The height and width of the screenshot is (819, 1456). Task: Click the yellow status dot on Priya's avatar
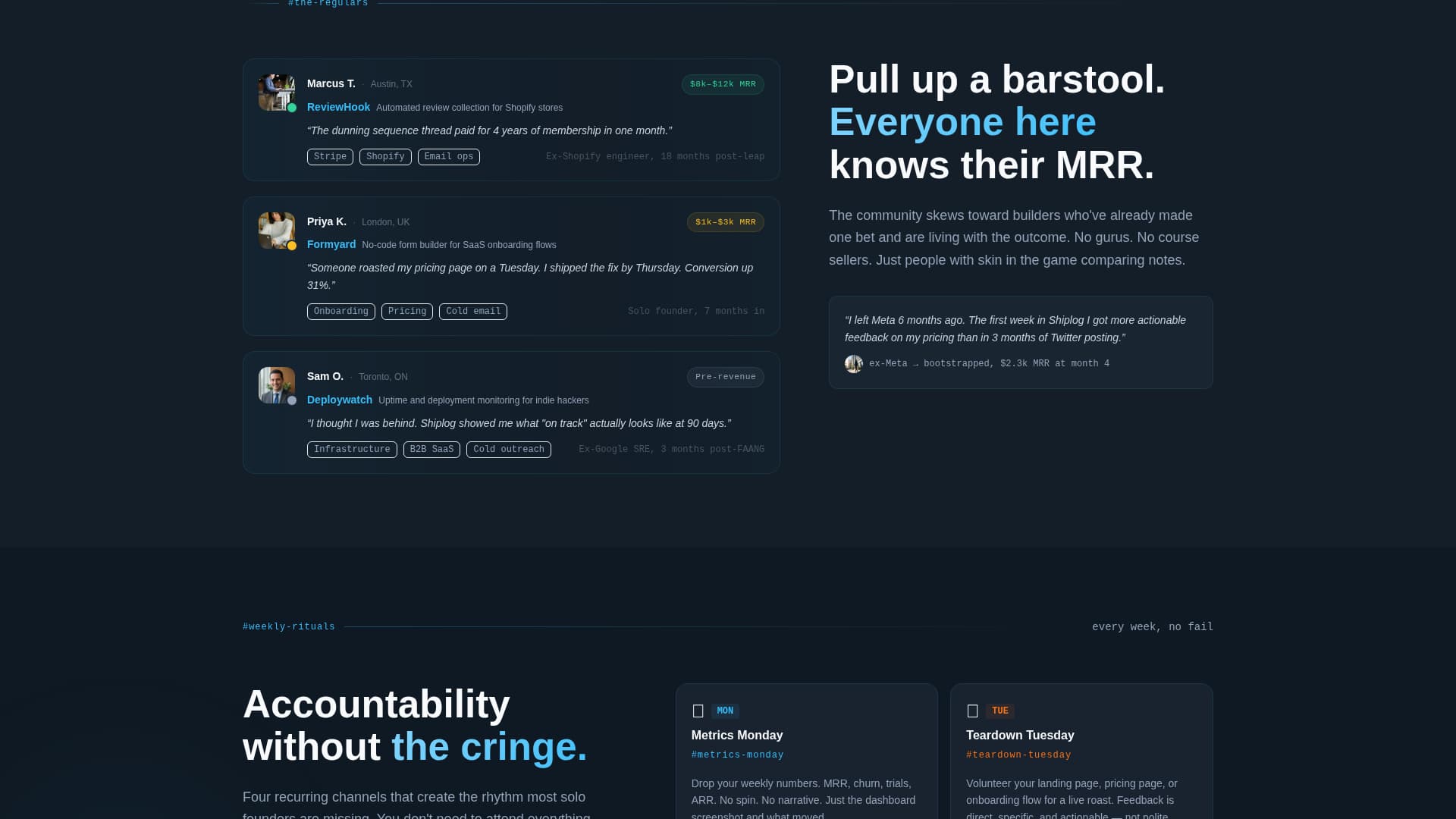(292, 246)
